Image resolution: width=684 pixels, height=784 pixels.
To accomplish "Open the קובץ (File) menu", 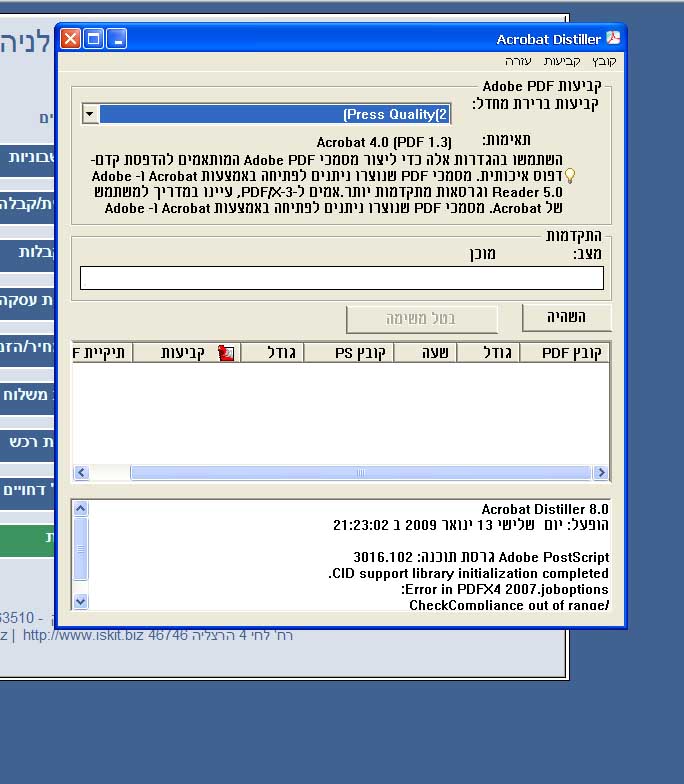I will coord(604,62).
